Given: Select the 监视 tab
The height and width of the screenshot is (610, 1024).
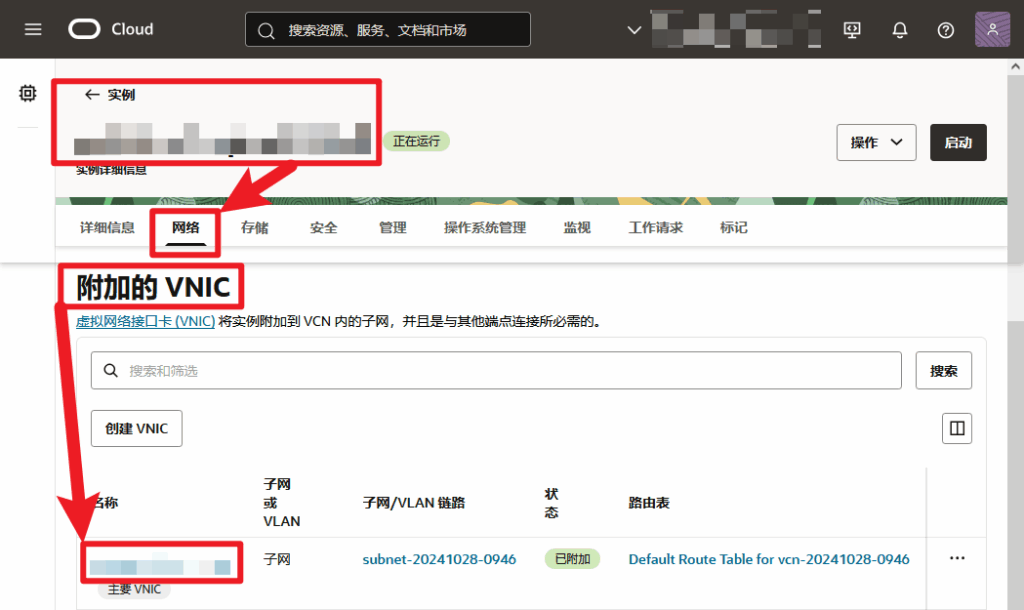Looking at the screenshot, I should (577, 227).
